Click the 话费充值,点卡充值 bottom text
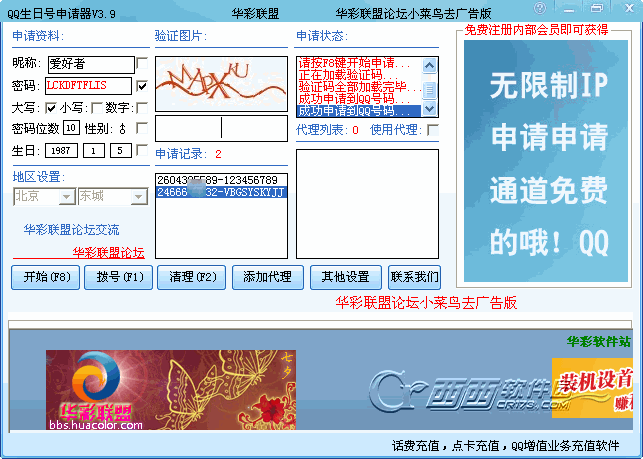The image size is (643, 459). pos(505,445)
